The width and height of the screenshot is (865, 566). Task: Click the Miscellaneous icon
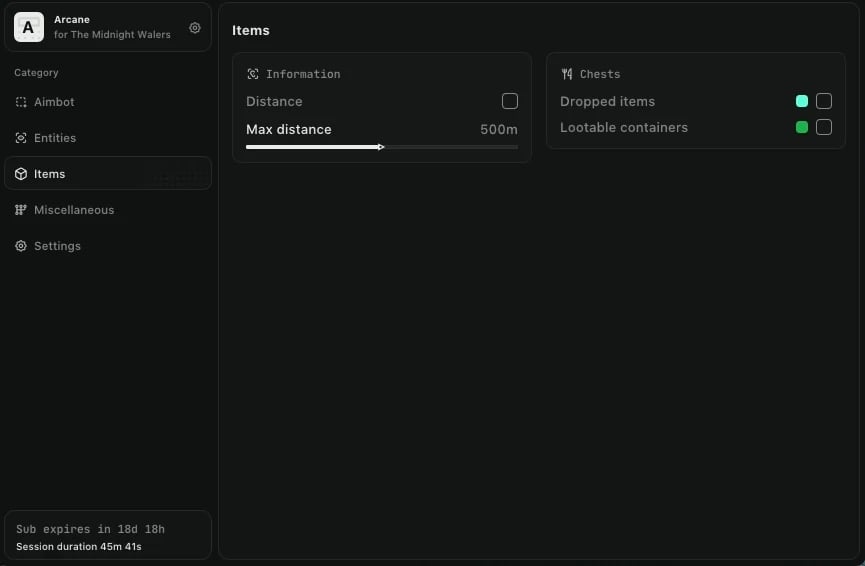(x=21, y=210)
